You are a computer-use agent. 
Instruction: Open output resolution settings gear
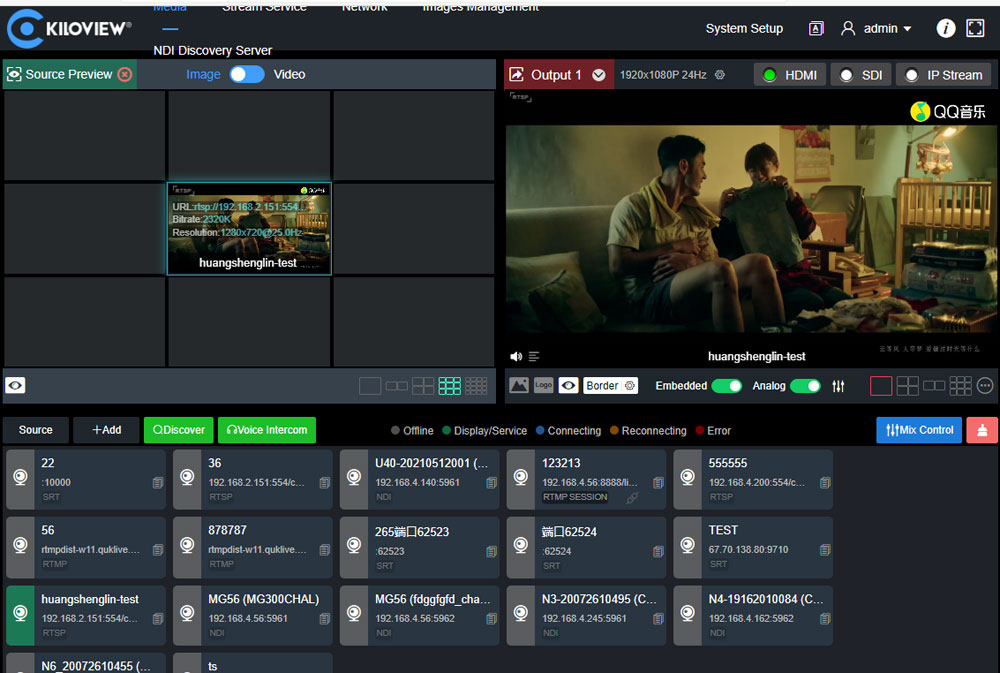(720, 75)
